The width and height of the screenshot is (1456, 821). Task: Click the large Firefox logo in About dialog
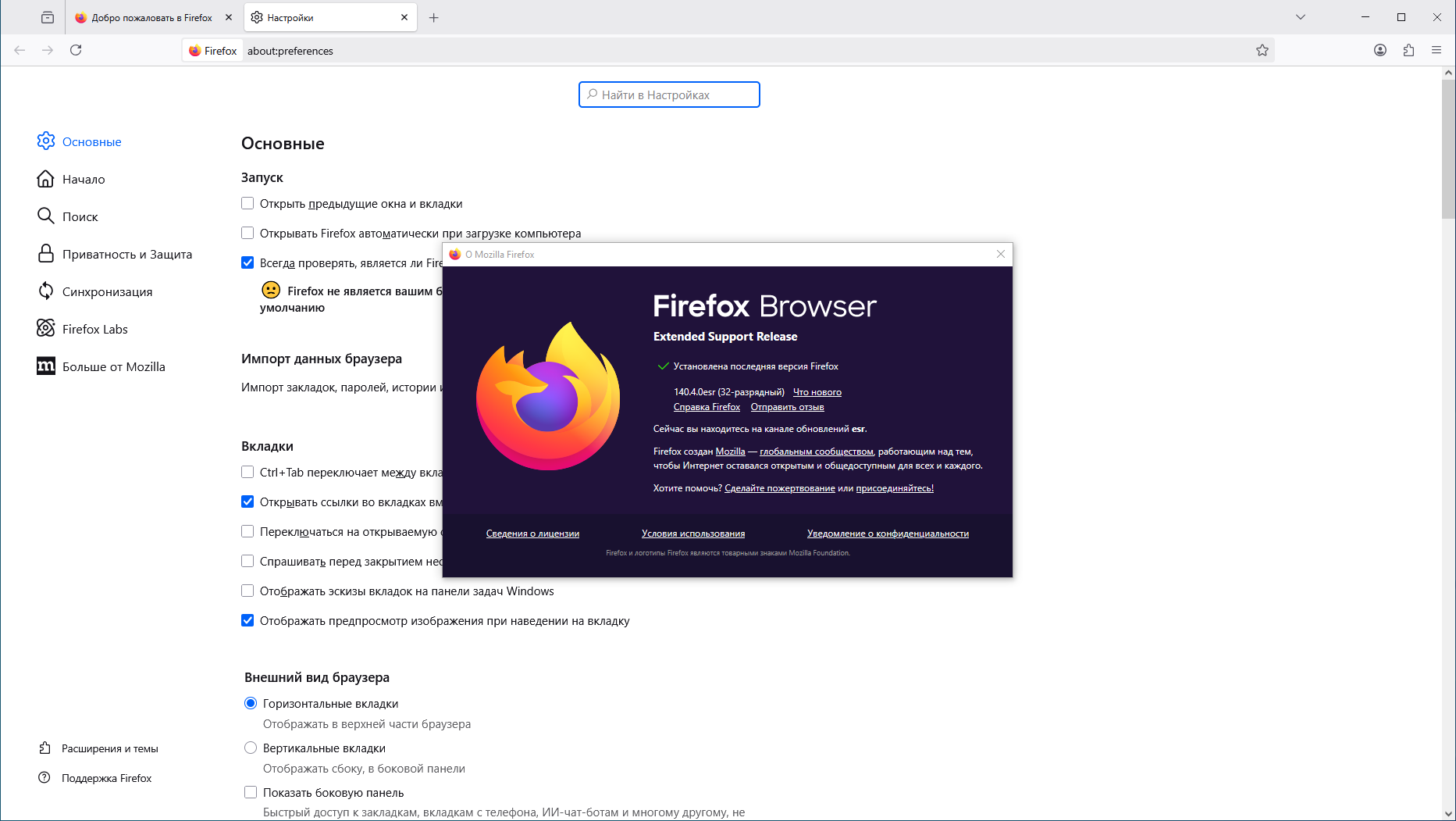(548, 396)
